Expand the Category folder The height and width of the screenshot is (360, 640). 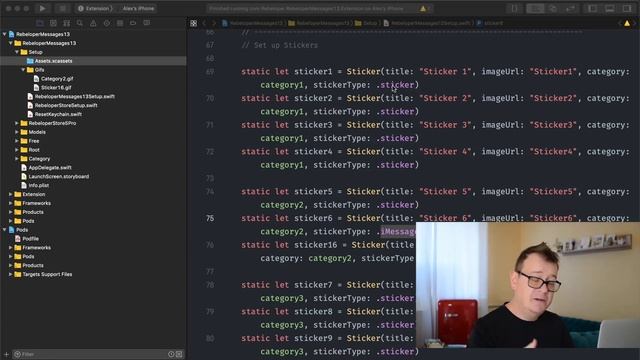click(x=17, y=159)
